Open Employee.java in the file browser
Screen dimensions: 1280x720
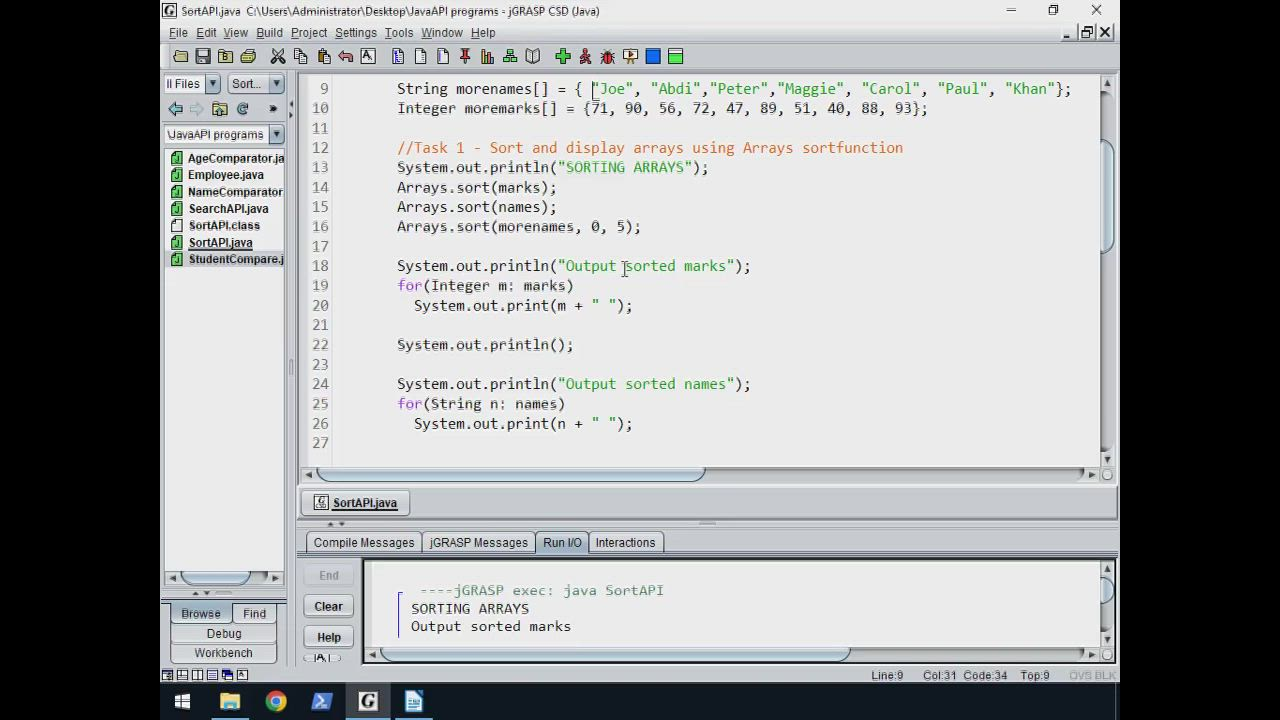coord(225,175)
